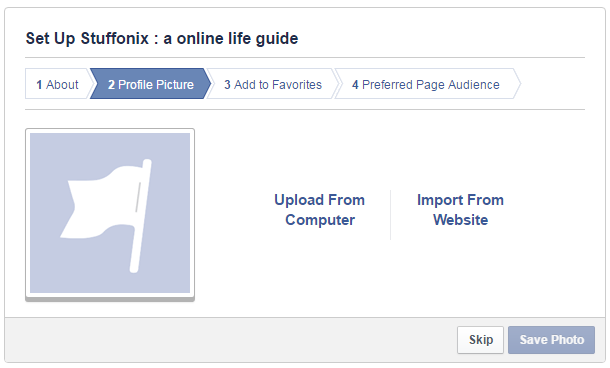Viewport: 610px width, 368px height.
Task: Click the flagpole of the placeholder flag
Action: tap(140, 216)
